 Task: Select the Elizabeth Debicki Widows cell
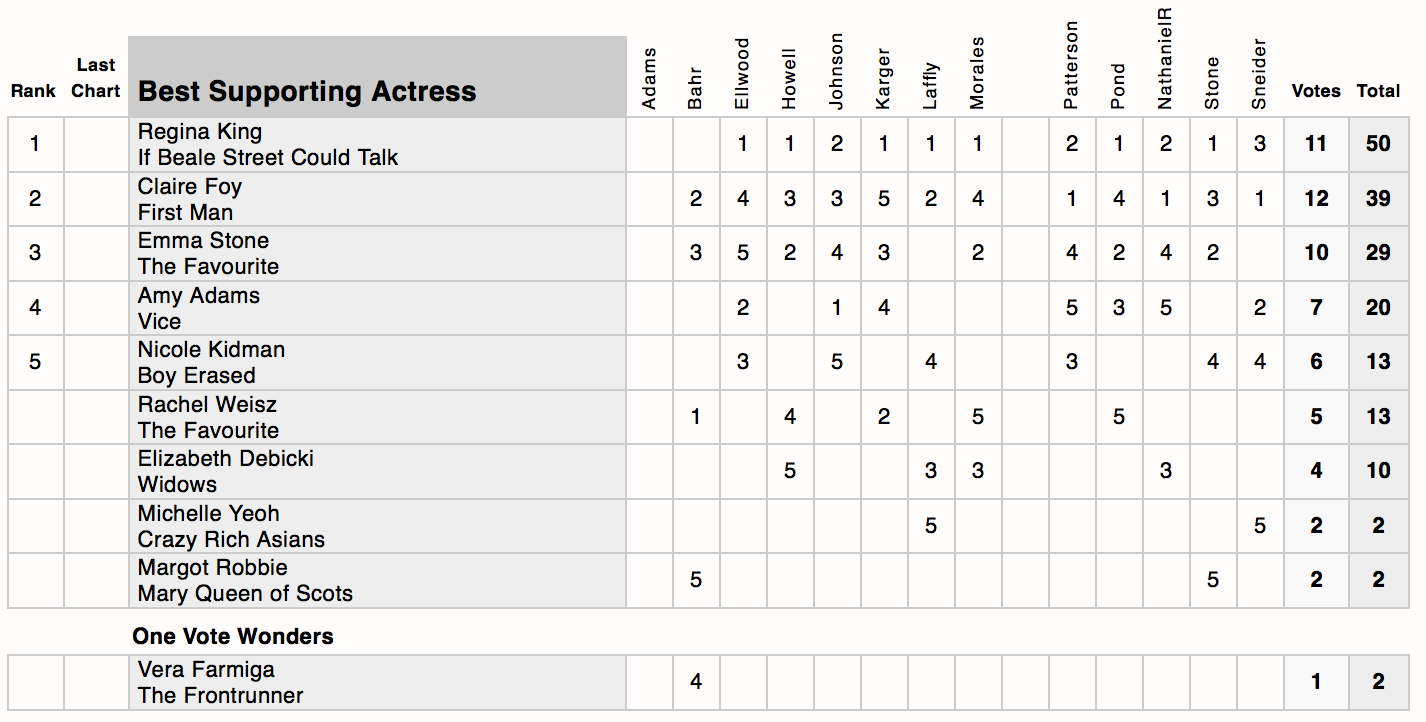click(x=377, y=471)
